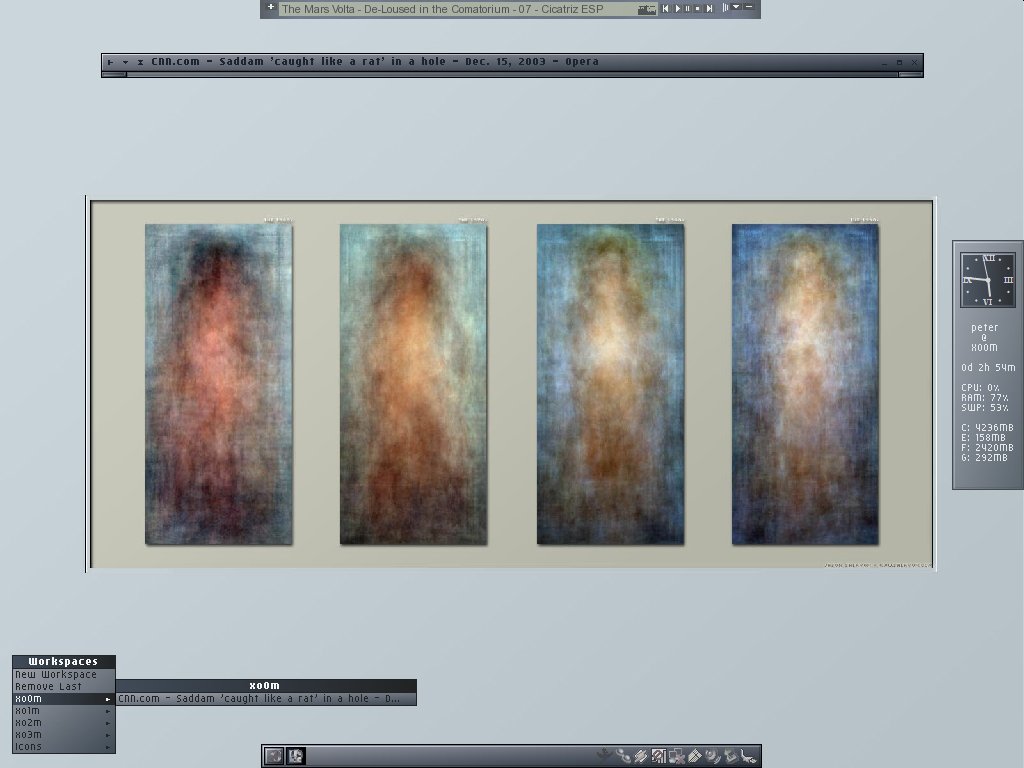This screenshot has width=1024, height=768.
Task: Click the diagonal stripes tray icon
Action: click(641, 756)
